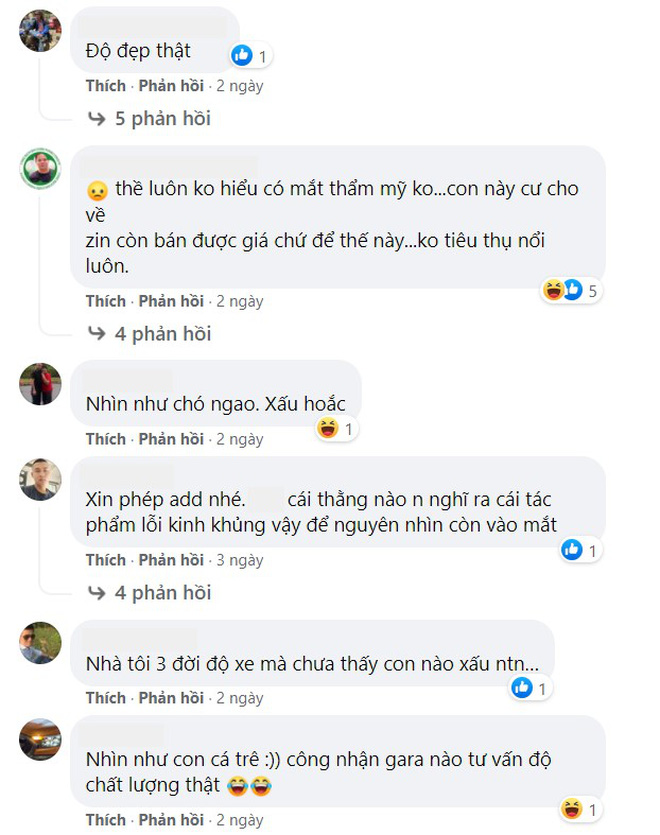Click 'Thích' under 'Nhìn như chó ngao' comment
This screenshot has width=660, height=835.
click(106, 439)
